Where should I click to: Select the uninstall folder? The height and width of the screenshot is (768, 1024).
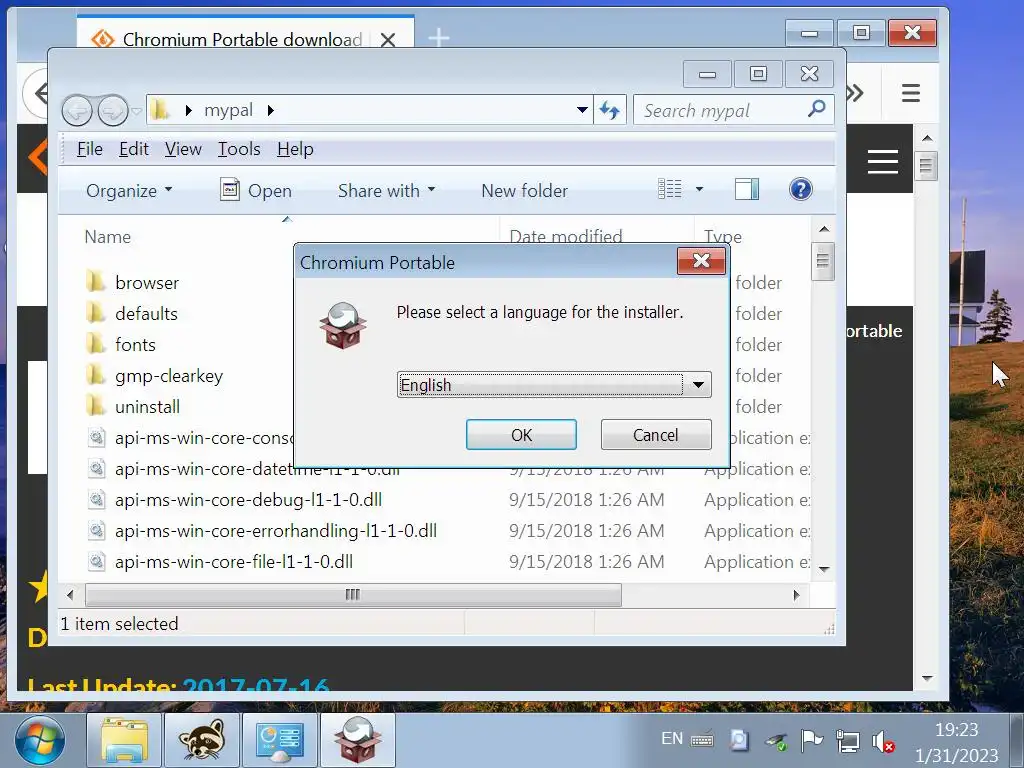pyautogui.click(x=148, y=407)
